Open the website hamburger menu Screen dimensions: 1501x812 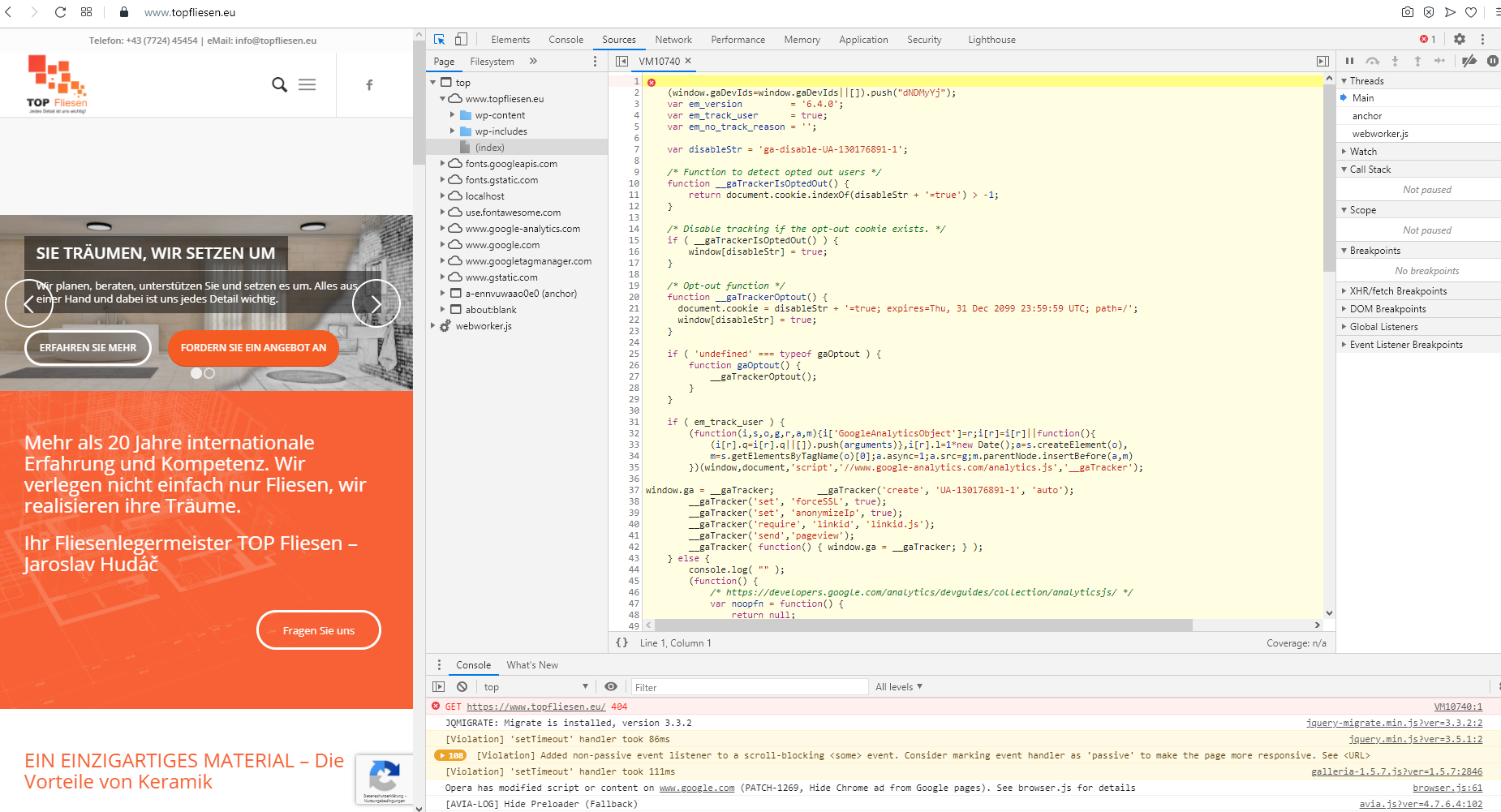(x=307, y=84)
